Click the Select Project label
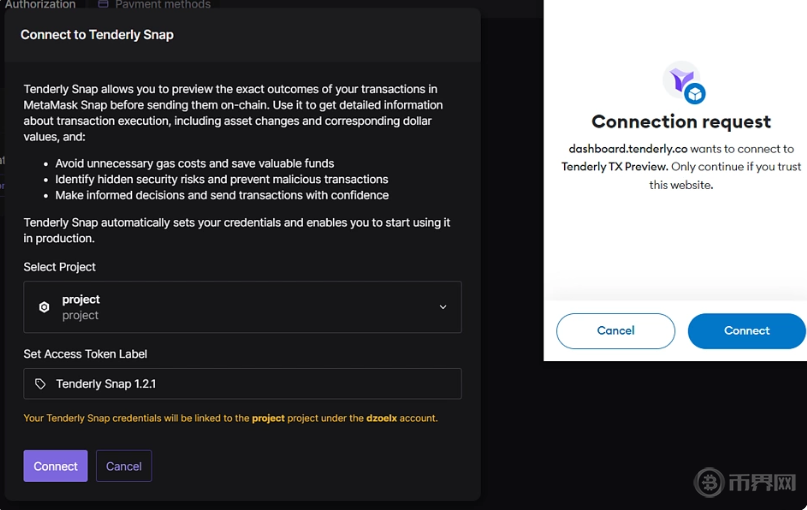Viewport: 807px width, 510px height. pyautogui.click(x=60, y=267)
